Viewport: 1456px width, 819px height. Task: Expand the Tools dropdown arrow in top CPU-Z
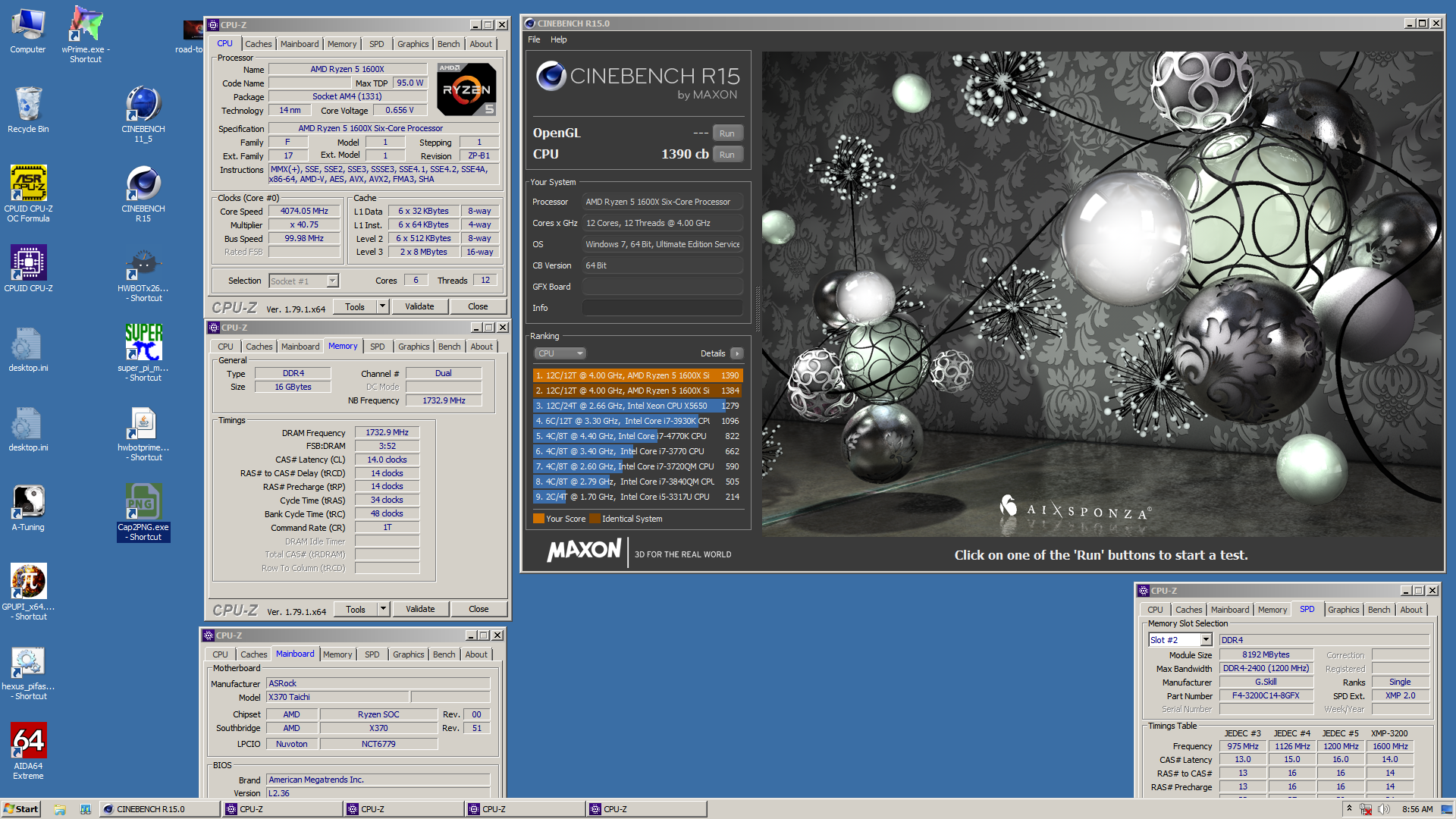[382, 306]
